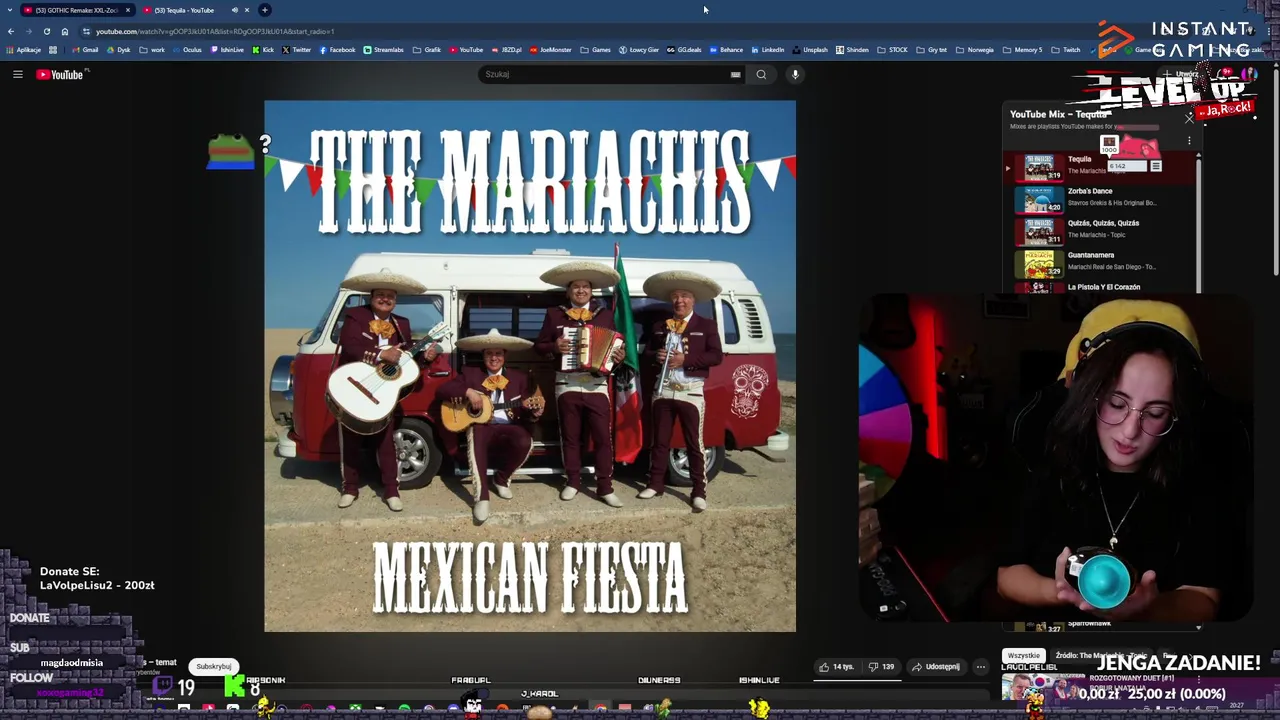Open Aplikacje bookmarks shortcut

click(x=24, y=50)
